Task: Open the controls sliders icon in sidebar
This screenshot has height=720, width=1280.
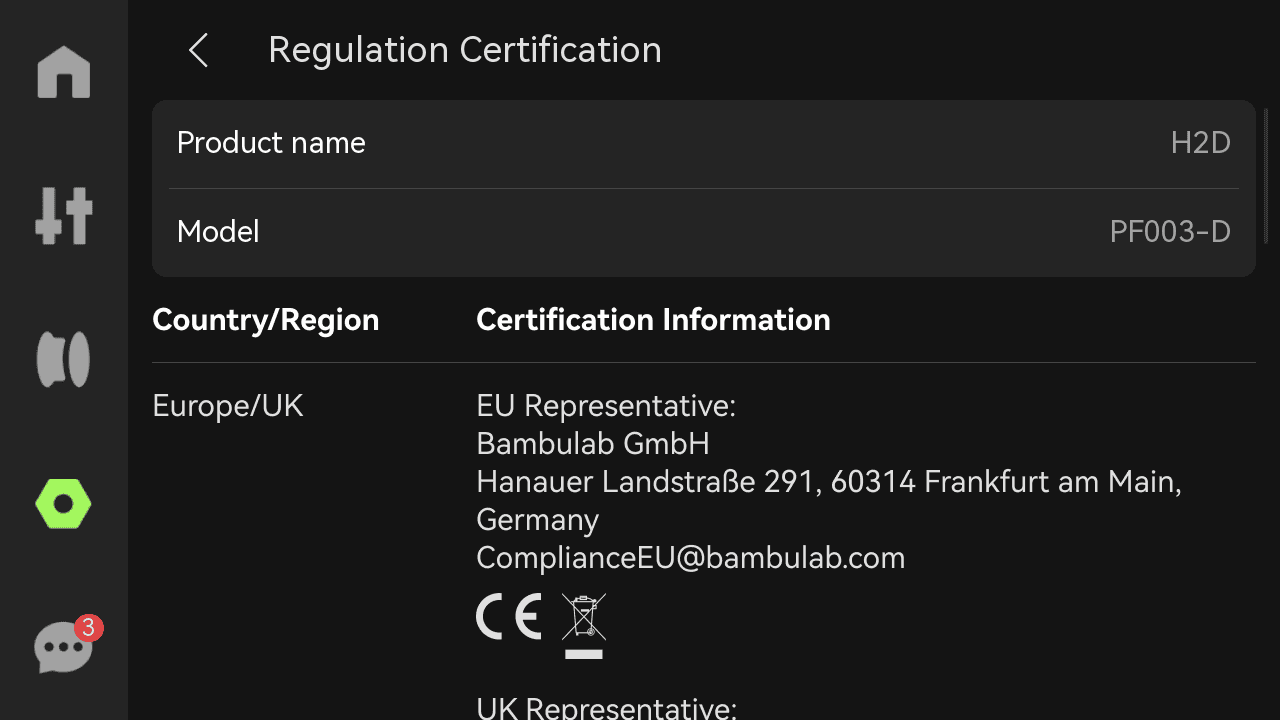Action: coord(64,215)
